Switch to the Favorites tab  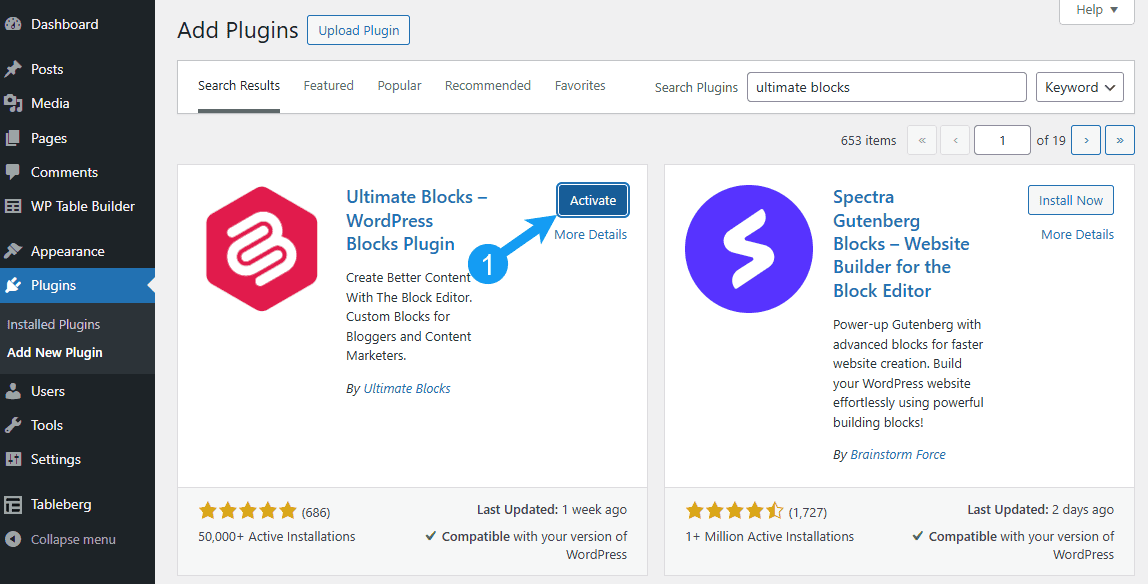pos(580,86)
